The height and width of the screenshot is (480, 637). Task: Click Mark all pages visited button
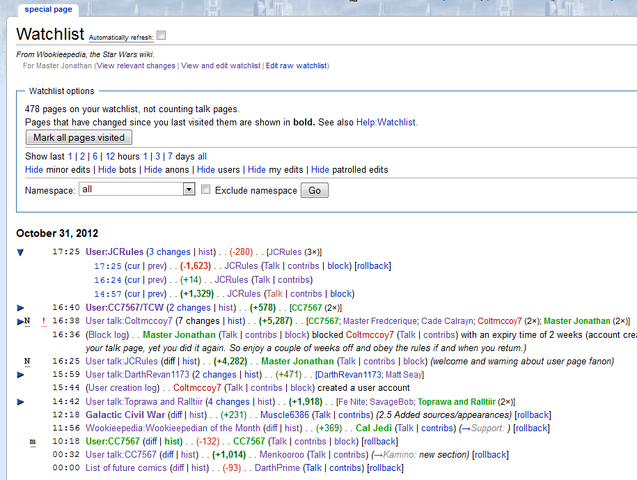pyautogui.click(x=79, y=138)
